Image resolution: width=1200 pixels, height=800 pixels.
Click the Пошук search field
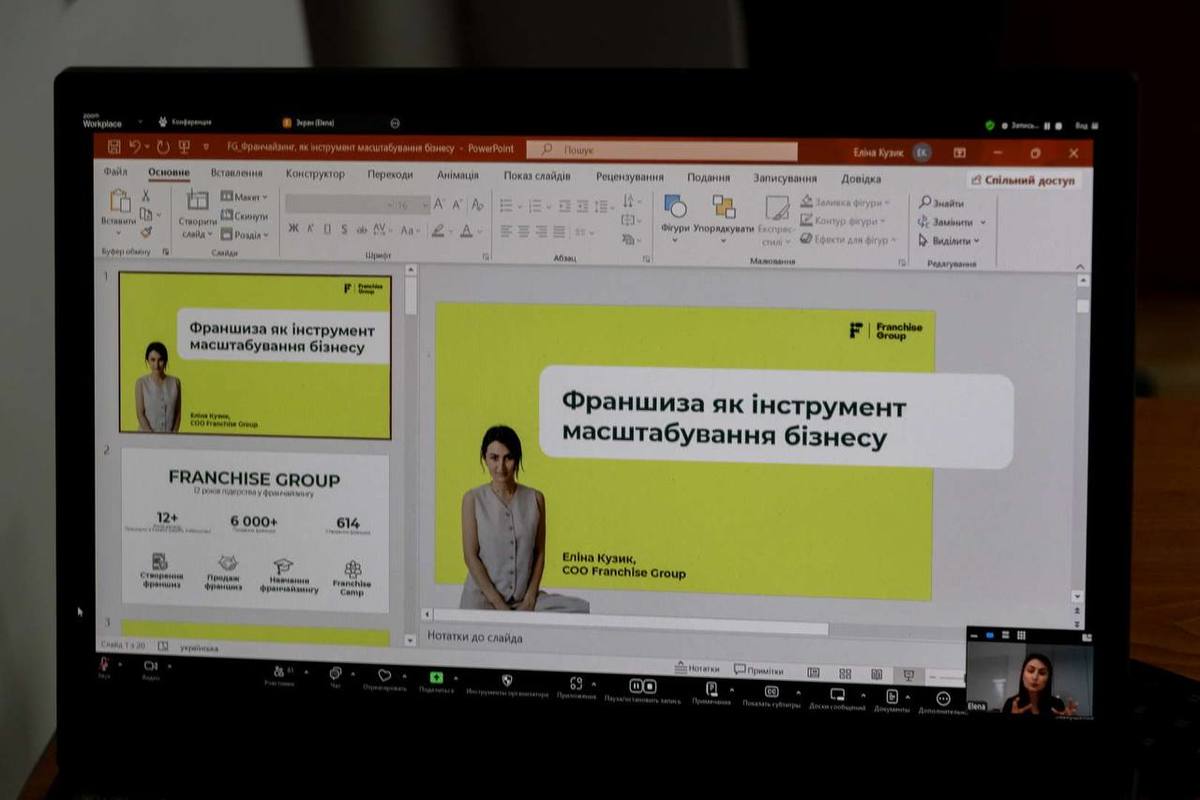click(x=662, y=150)
